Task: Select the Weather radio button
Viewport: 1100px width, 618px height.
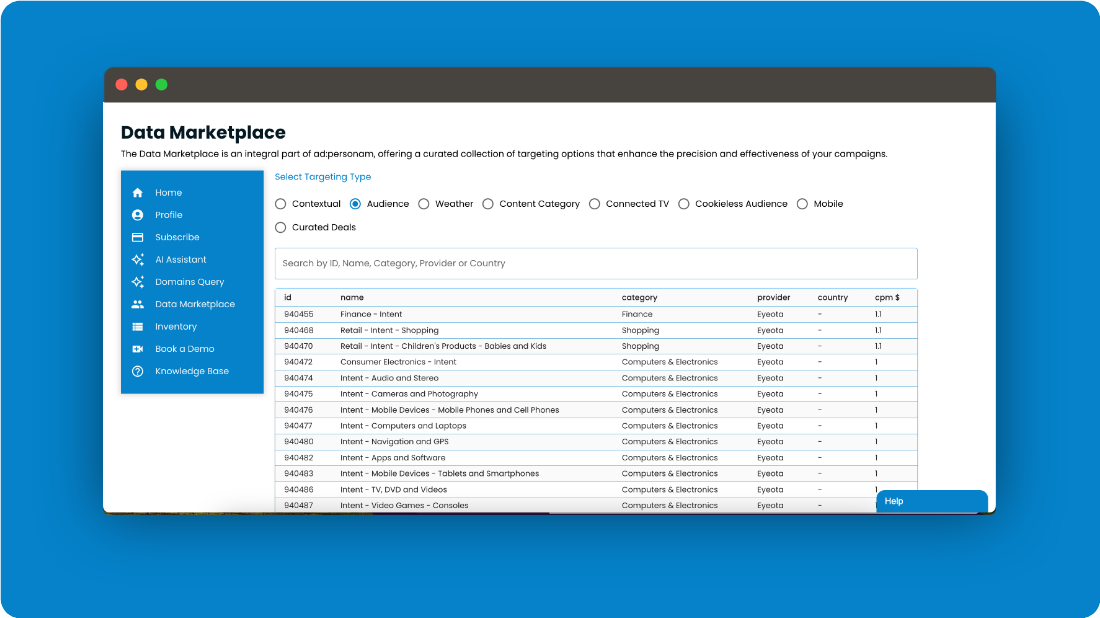Action: 424,204
